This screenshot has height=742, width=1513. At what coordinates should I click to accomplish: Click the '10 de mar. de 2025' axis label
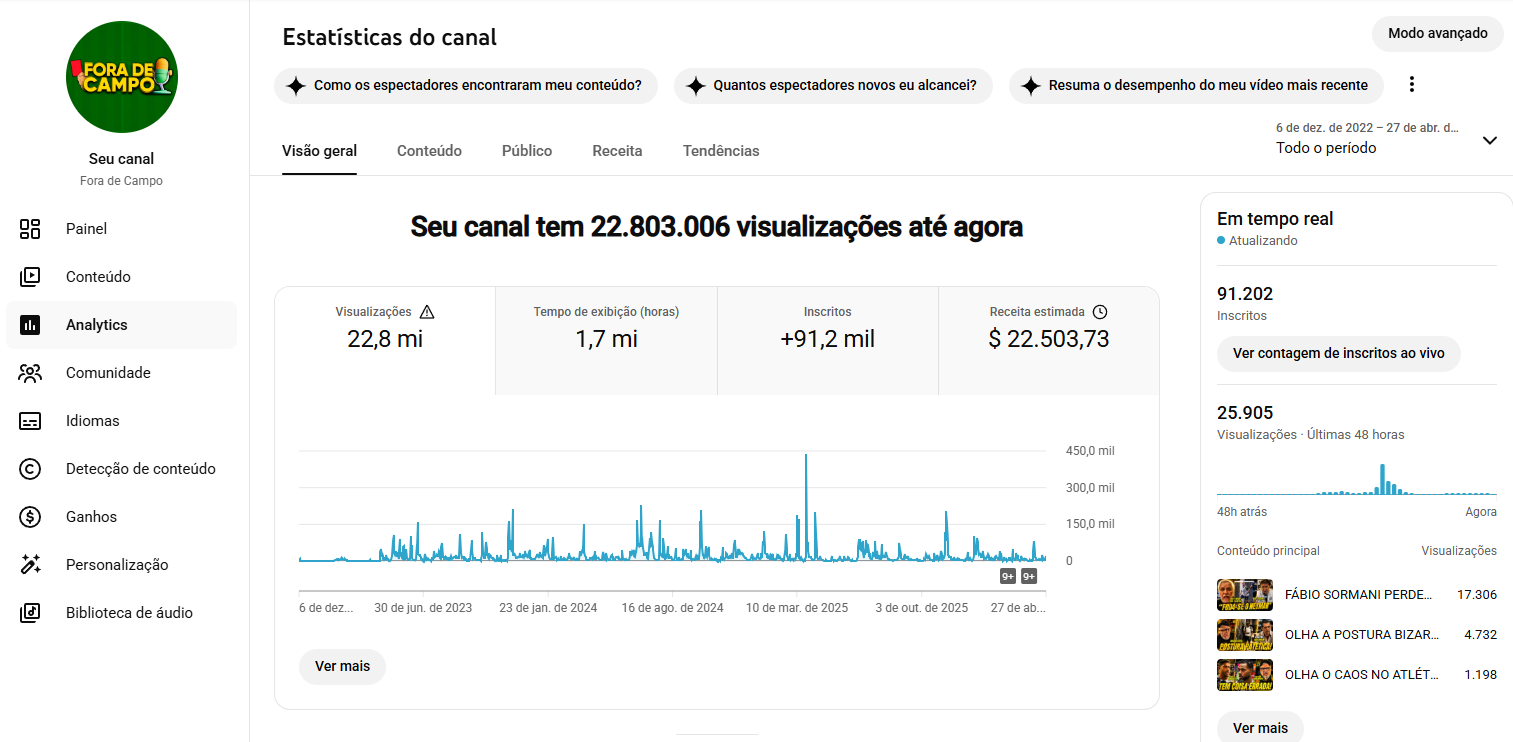(x=797, y=608)
